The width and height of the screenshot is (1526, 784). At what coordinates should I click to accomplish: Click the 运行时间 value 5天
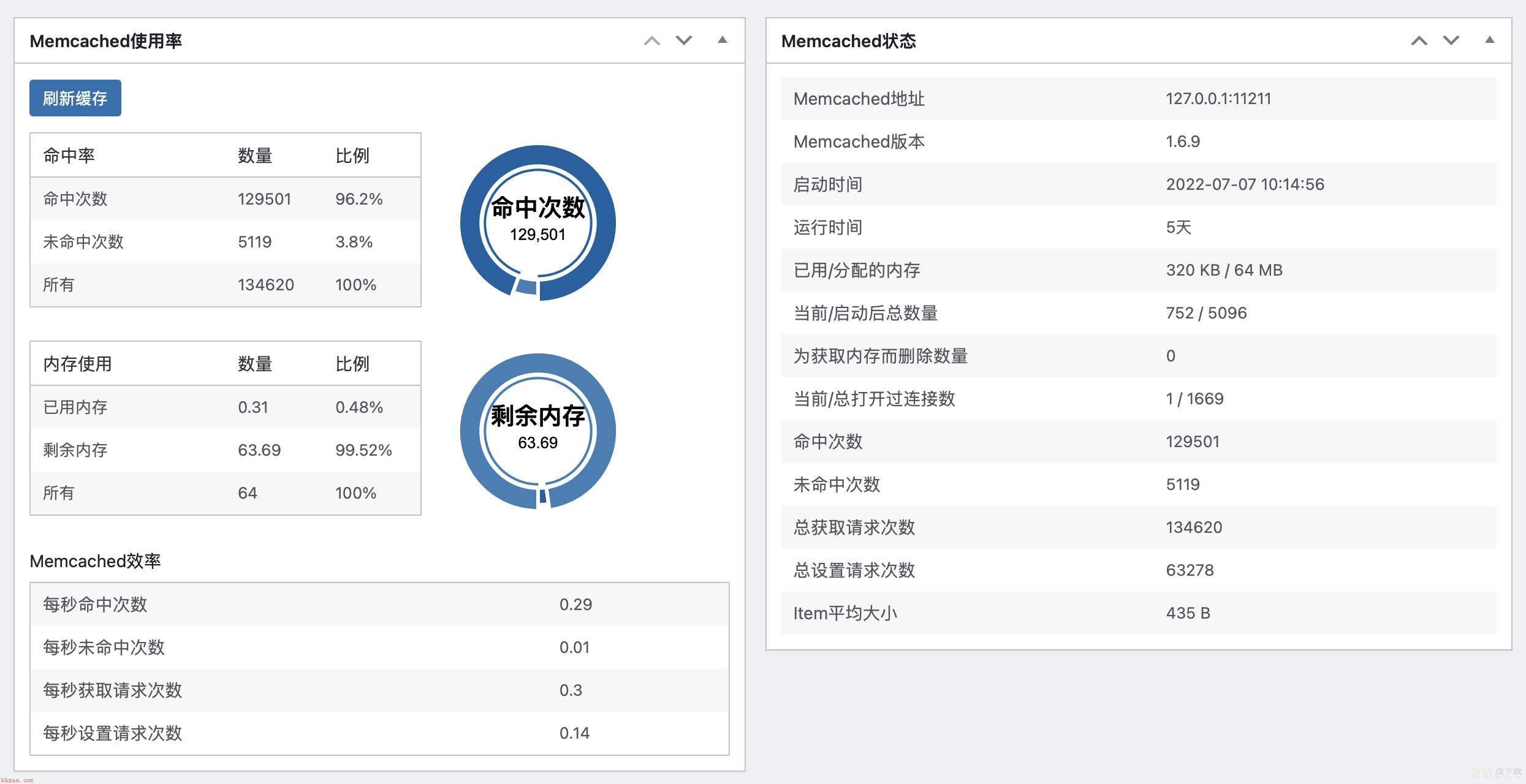click(x=1179, y=227)
